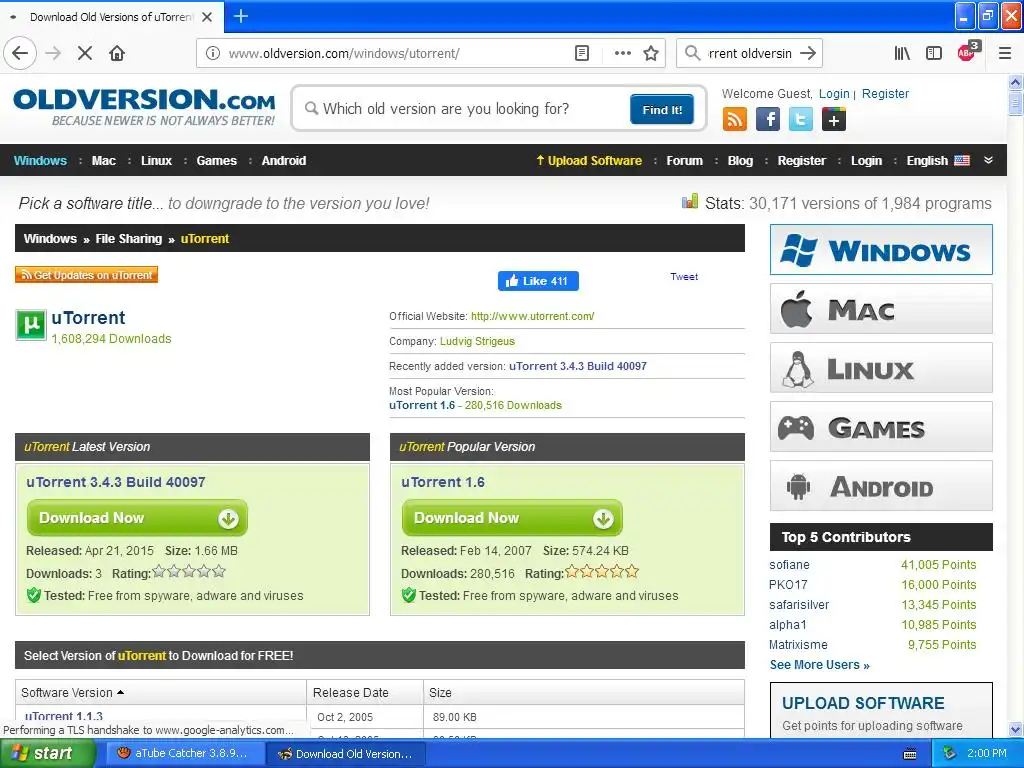
Task: Download Now for uTorrent 3.4.3 Build 40097
Action: 137,518
